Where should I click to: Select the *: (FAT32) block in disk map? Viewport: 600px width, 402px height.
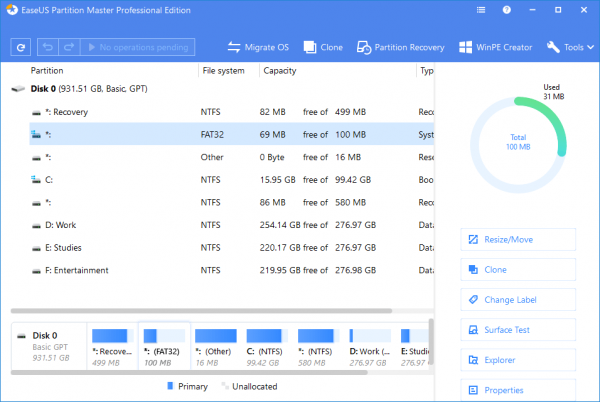[x=164, y=347]
